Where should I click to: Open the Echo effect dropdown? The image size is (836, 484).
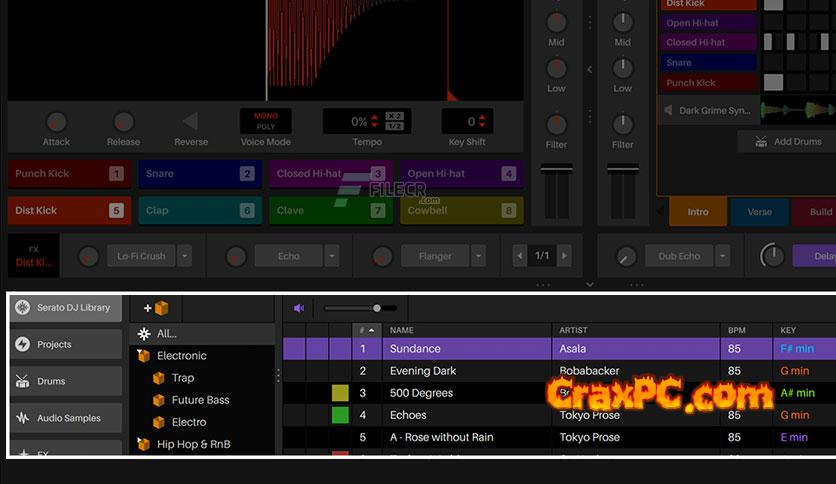pyautogui.click(x=332, y=256)
